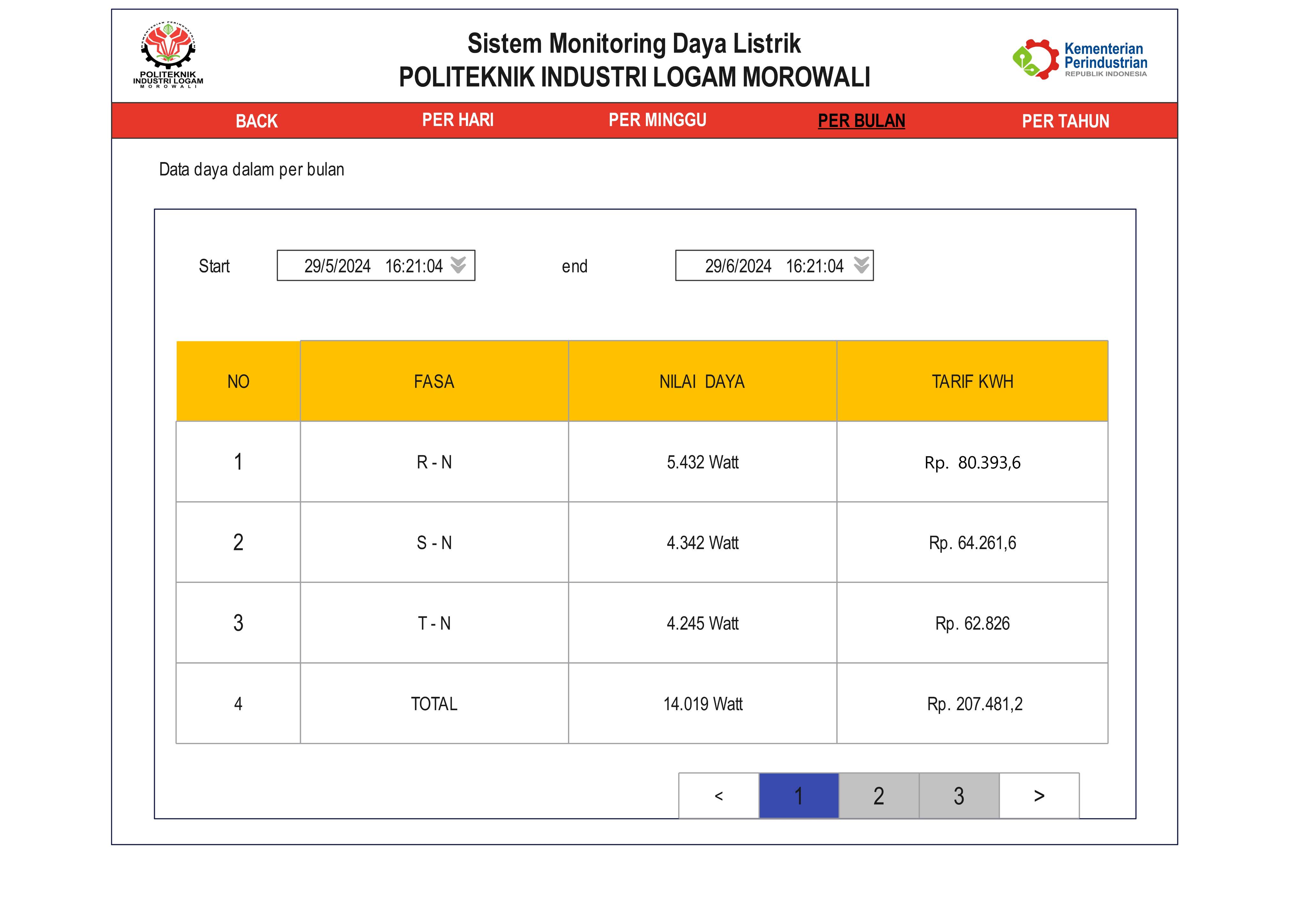This screenshot has width=1307, height=924.
Task: Click the Politeknik Industri Logam Morowali logo
Action: point(168,55)
